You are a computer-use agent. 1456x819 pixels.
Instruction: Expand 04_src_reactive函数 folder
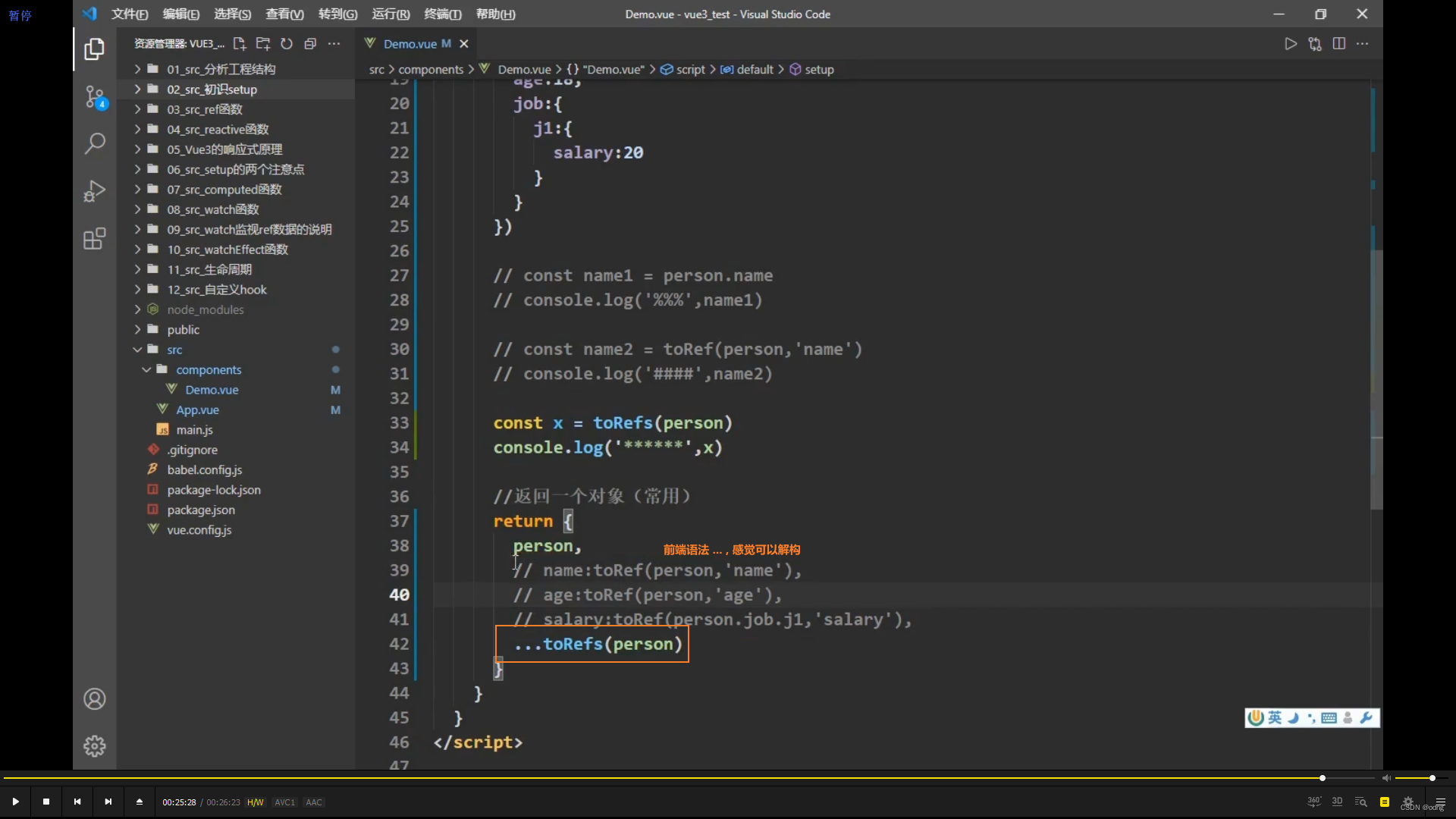(x=236, y=130)
